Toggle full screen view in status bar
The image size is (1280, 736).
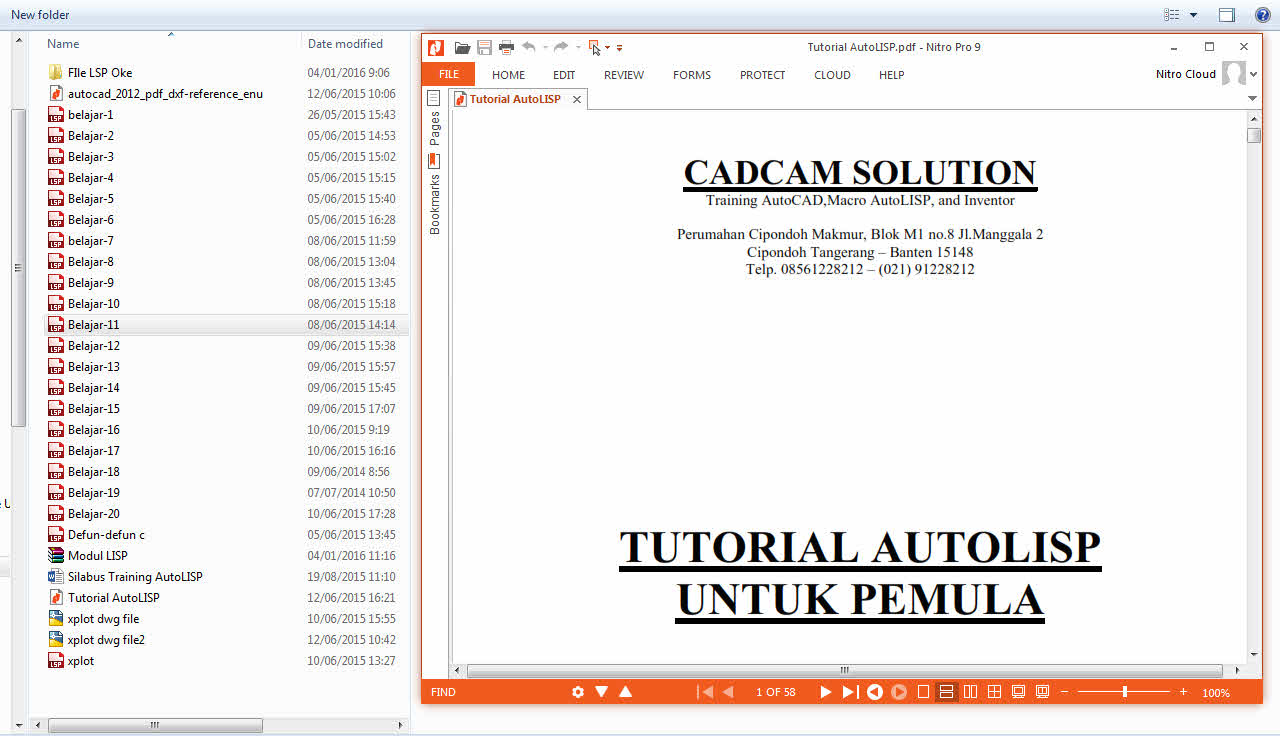point(1018,692)
